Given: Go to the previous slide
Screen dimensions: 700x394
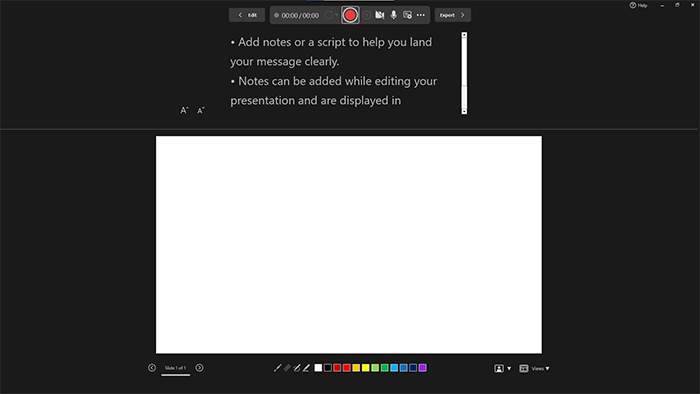Looking at the screenshot, I should 152,368.
